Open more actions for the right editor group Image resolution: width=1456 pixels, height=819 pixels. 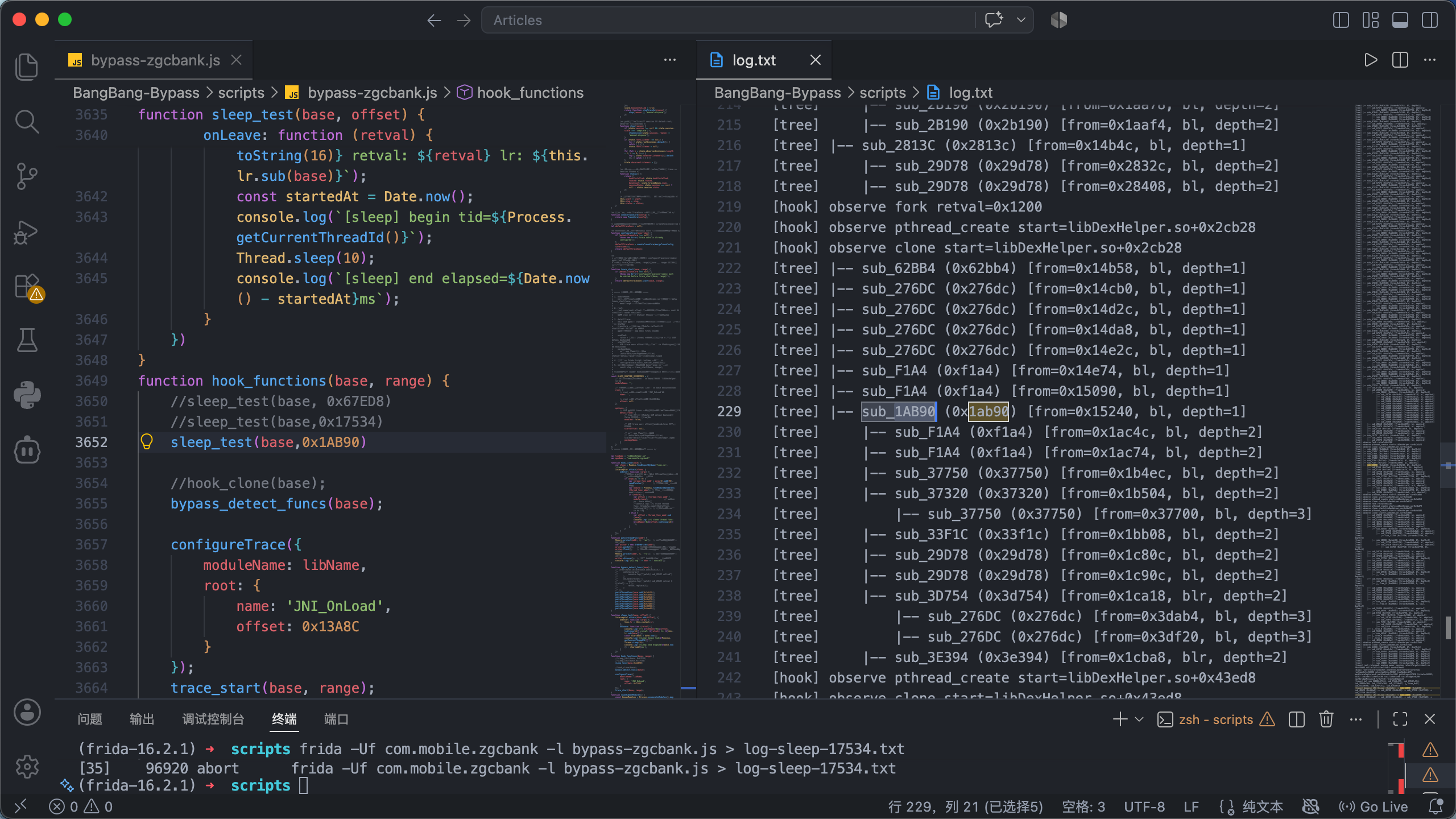click(1430, 60)
